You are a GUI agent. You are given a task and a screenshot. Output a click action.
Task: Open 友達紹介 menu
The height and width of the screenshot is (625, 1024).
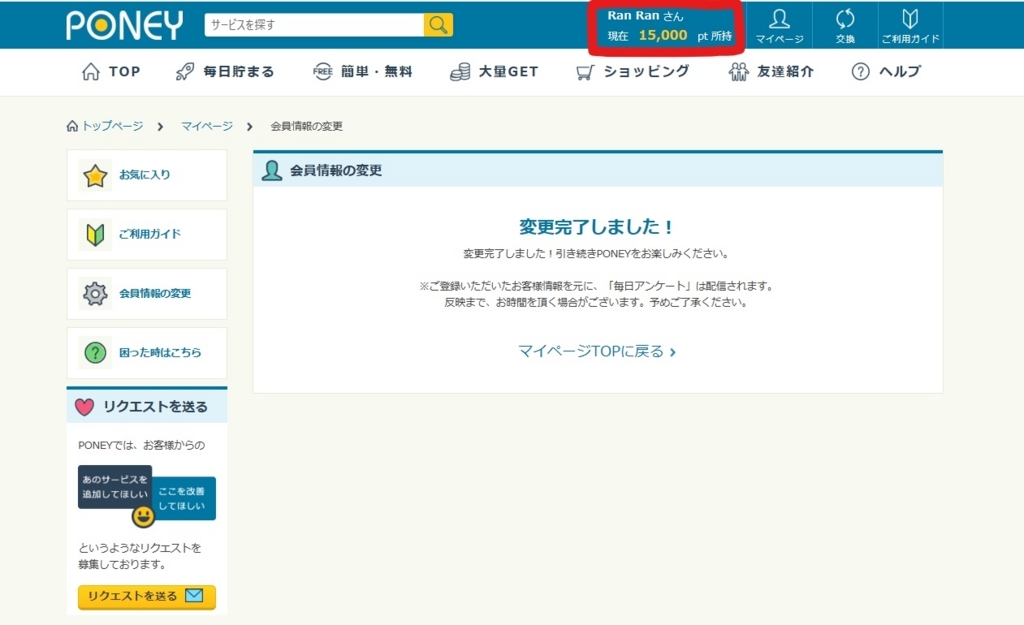coord(786,71)
